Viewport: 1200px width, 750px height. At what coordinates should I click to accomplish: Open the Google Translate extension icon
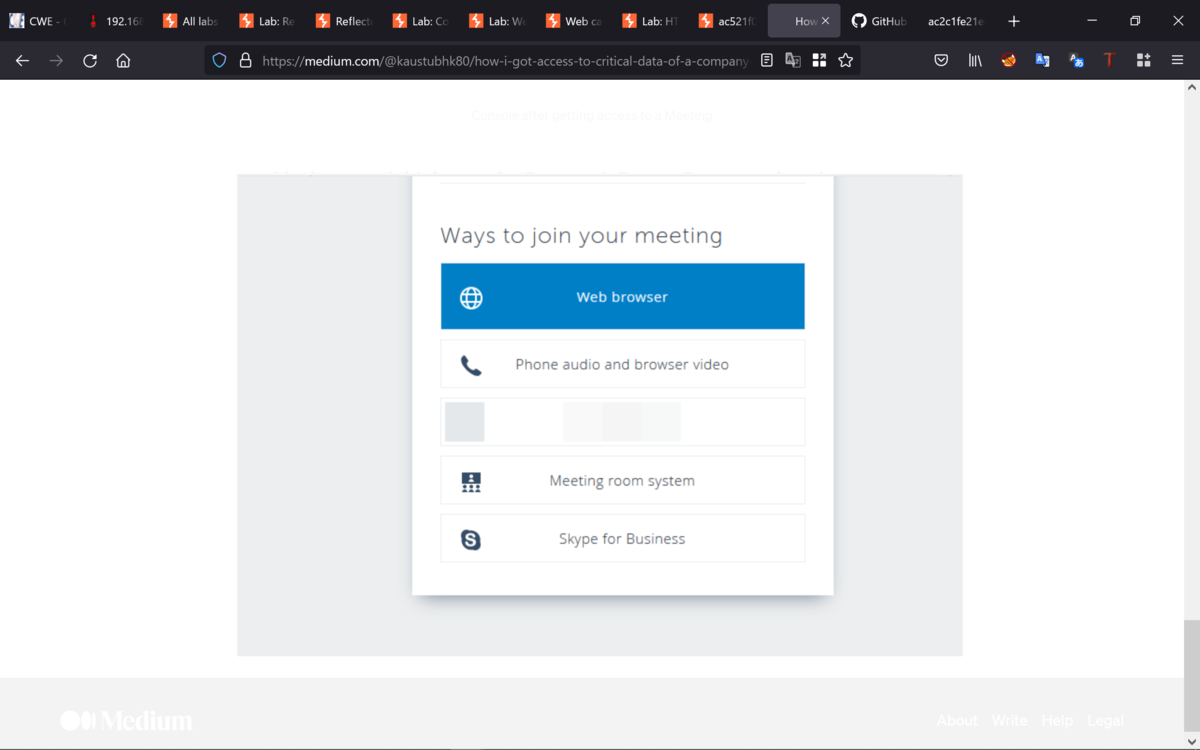1043,60
